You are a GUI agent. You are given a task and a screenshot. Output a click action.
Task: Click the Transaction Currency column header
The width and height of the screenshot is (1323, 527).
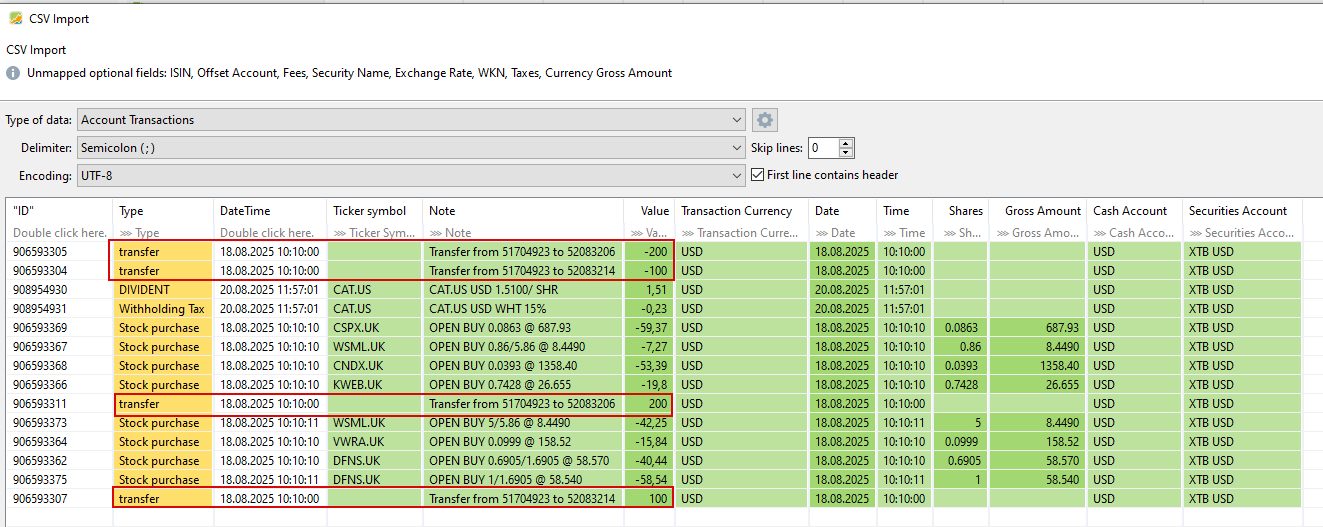point(736,211)
